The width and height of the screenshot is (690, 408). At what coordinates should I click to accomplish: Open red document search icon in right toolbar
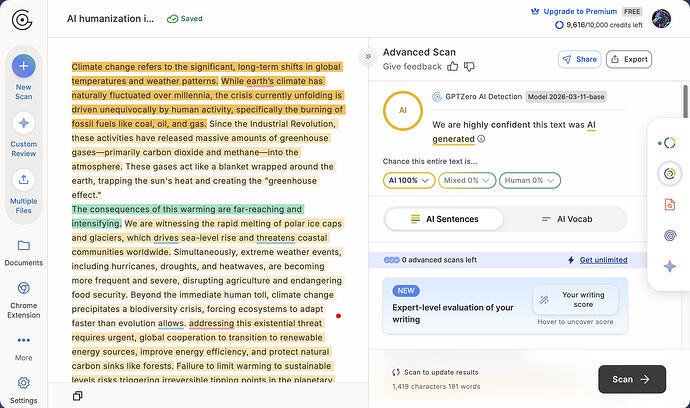point(669,204)
